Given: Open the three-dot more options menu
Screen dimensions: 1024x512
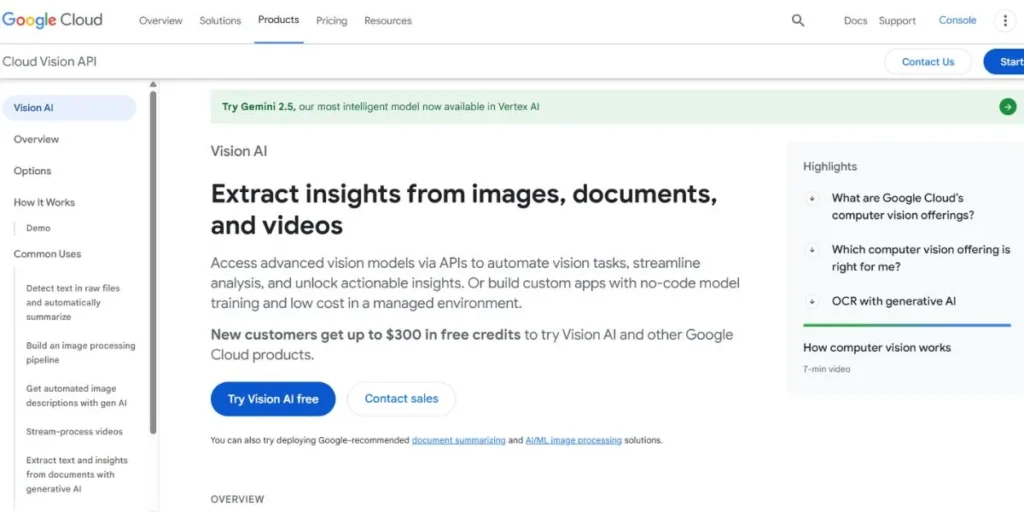Looking at the screenshot, I should coord(1005,20).
